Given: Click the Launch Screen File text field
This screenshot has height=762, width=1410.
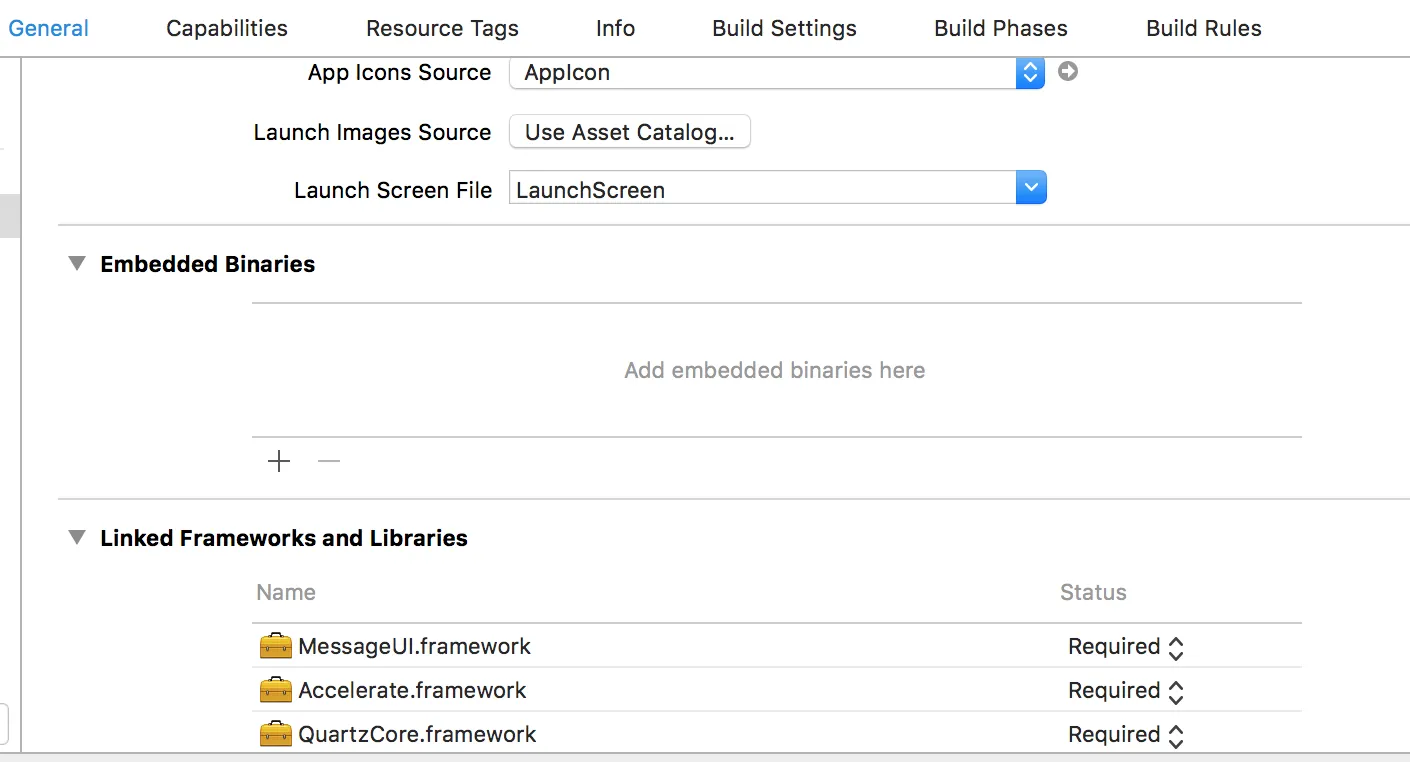Looking at the screenshot, I should pyautogui.click(x=762, y=189).
